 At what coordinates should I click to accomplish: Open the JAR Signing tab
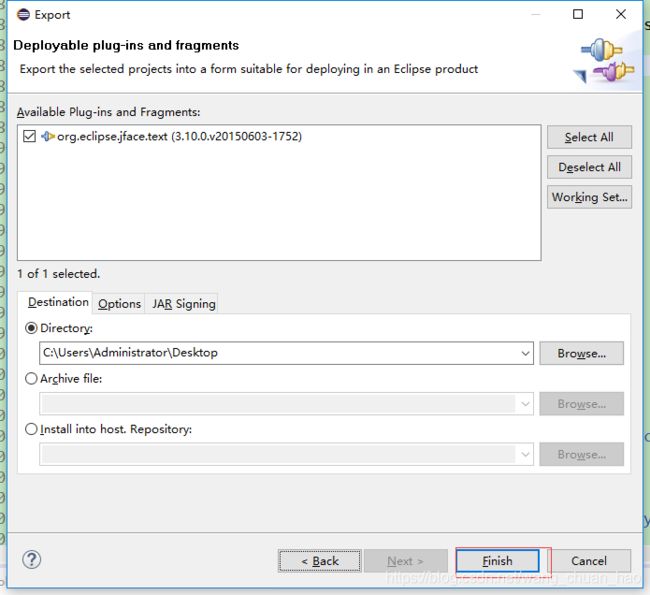[x=184, y=304]
